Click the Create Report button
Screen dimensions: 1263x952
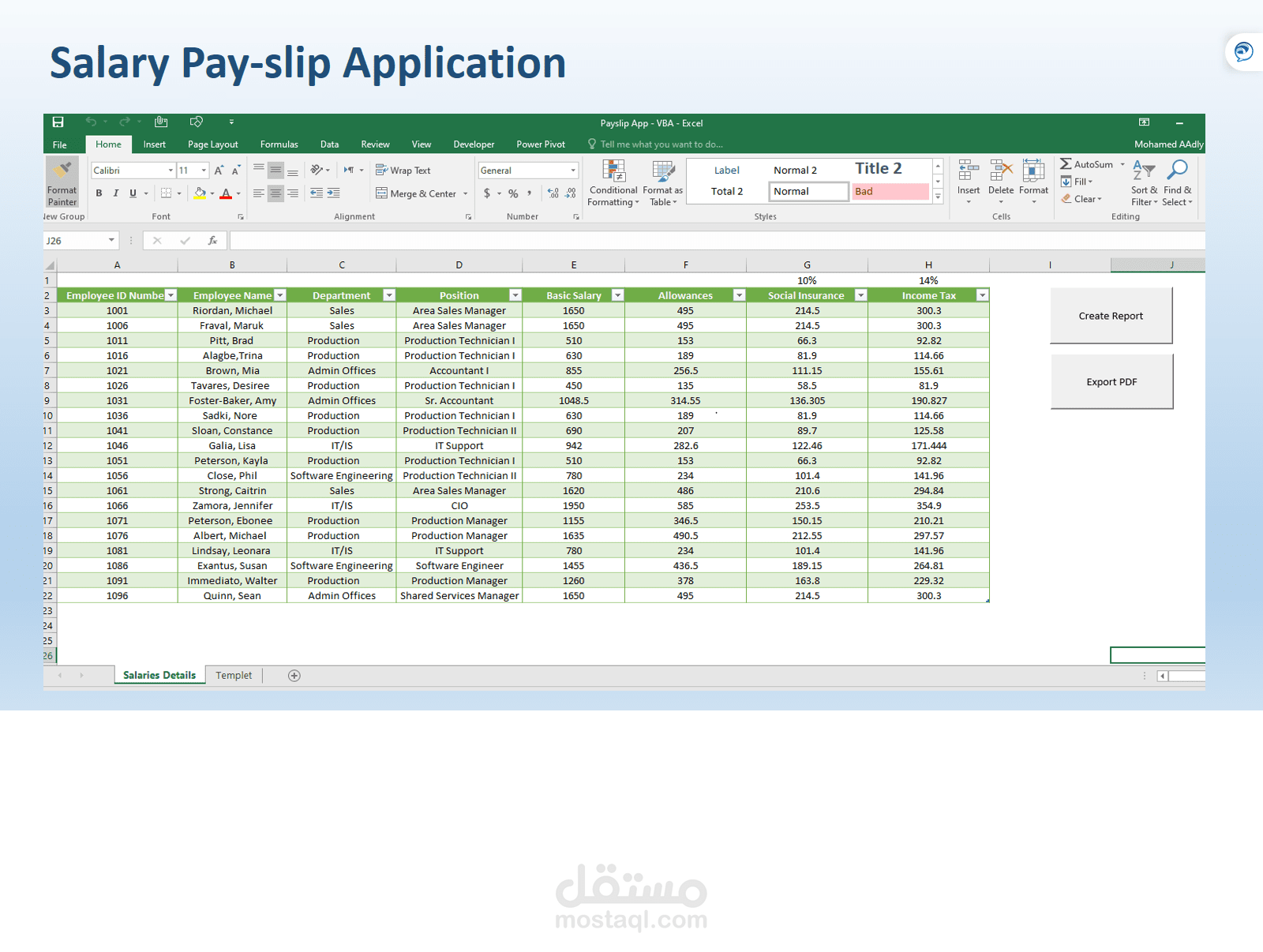(x=1111, y=316)
